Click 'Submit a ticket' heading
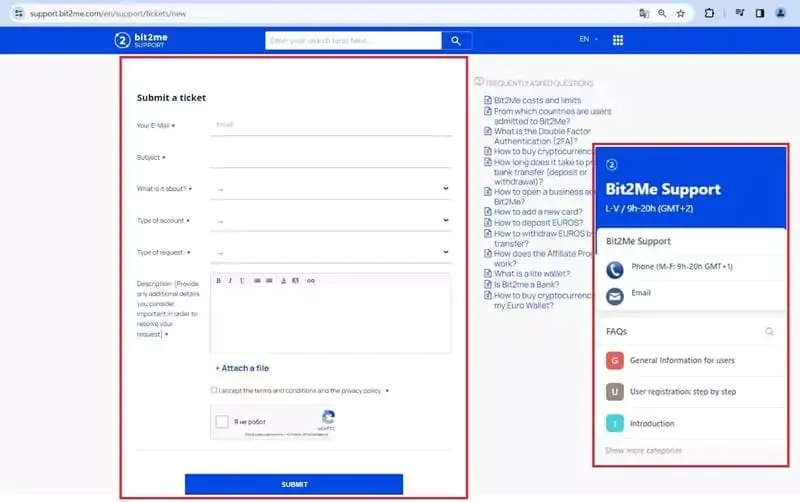The image size is (800, 502). 171,97
